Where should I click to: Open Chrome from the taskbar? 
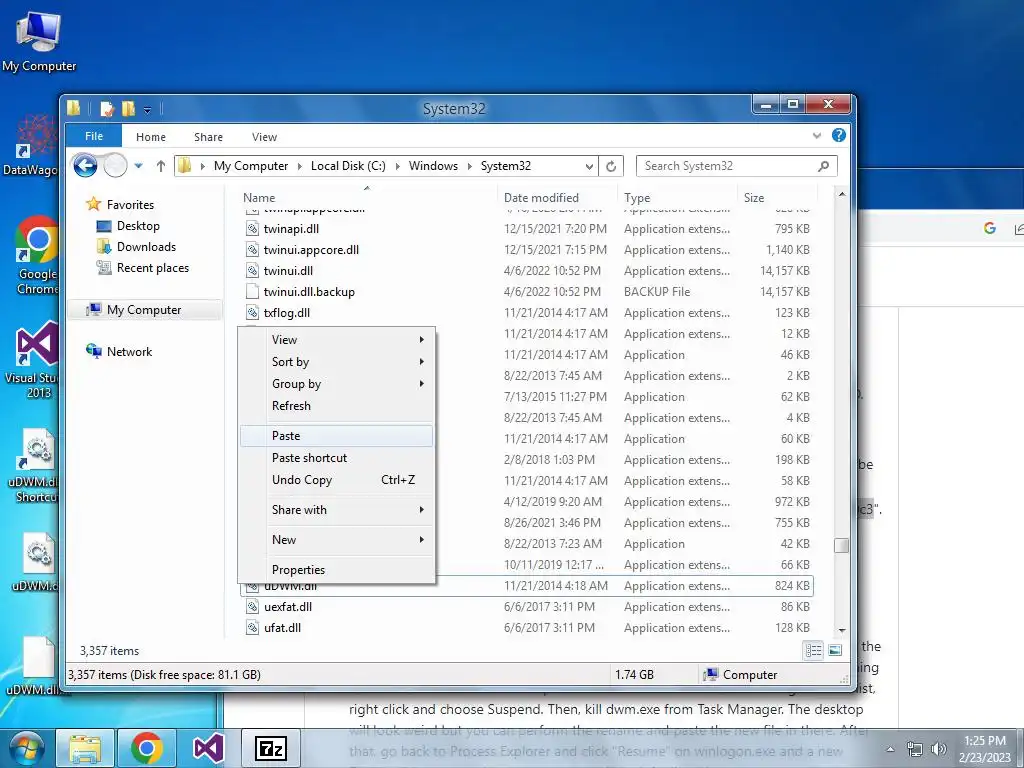(146, 748)
